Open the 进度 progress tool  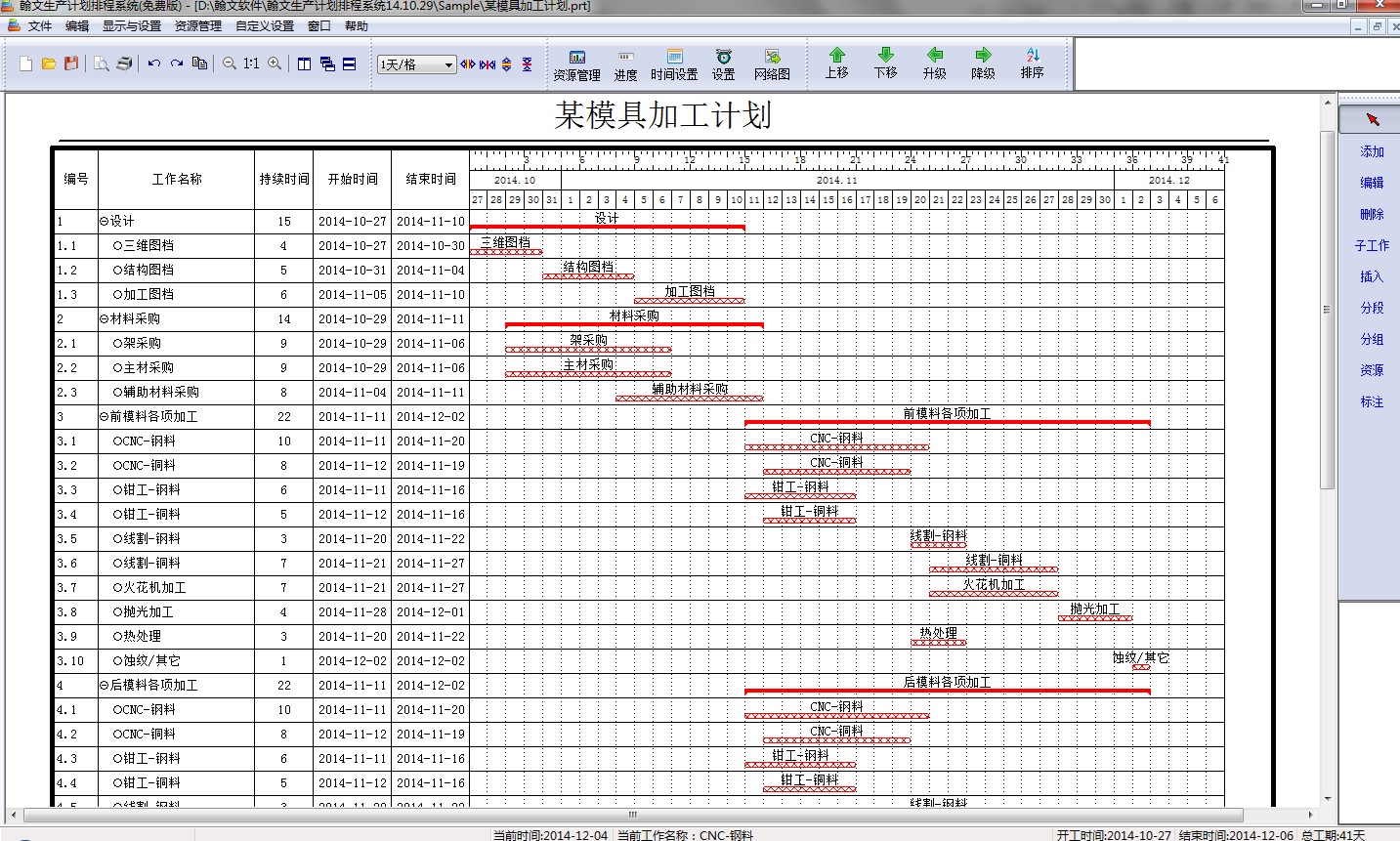625,64
